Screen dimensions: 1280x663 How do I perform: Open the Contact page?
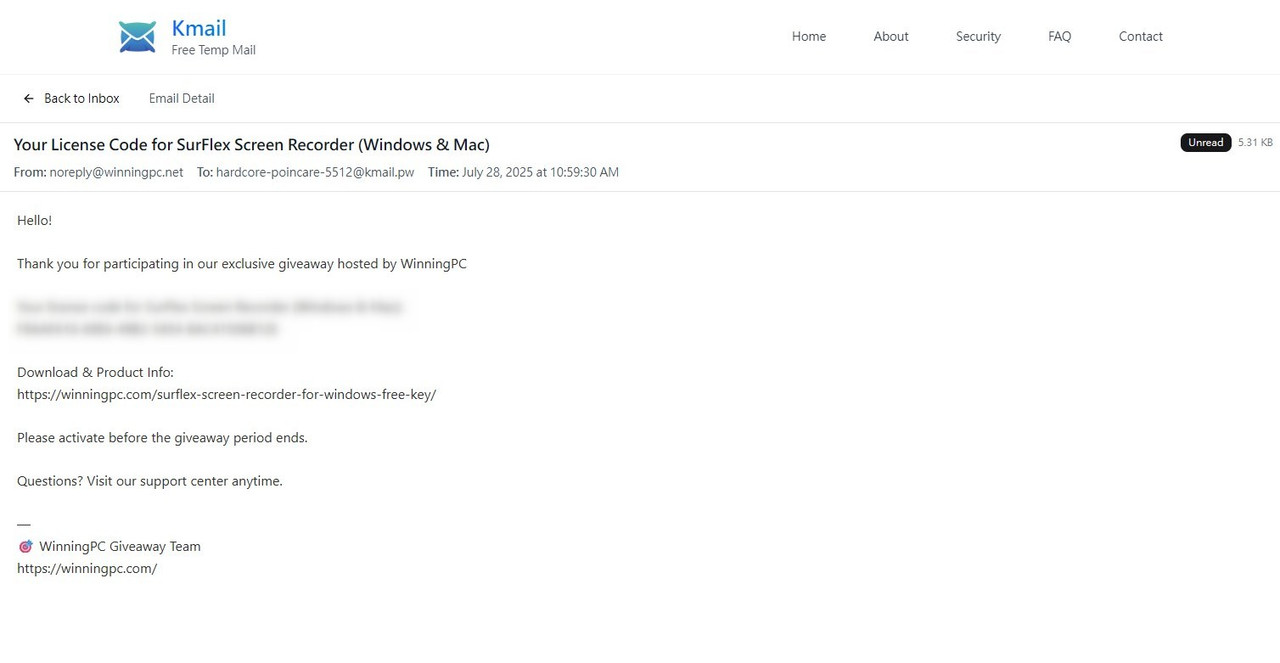click(x=1141, y=36)
